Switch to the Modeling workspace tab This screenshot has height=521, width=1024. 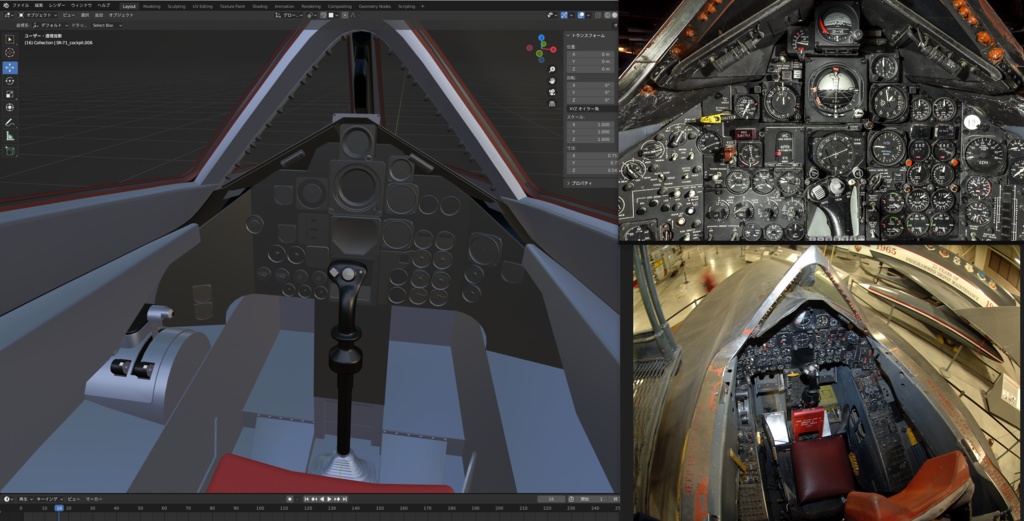click(152, 7)
